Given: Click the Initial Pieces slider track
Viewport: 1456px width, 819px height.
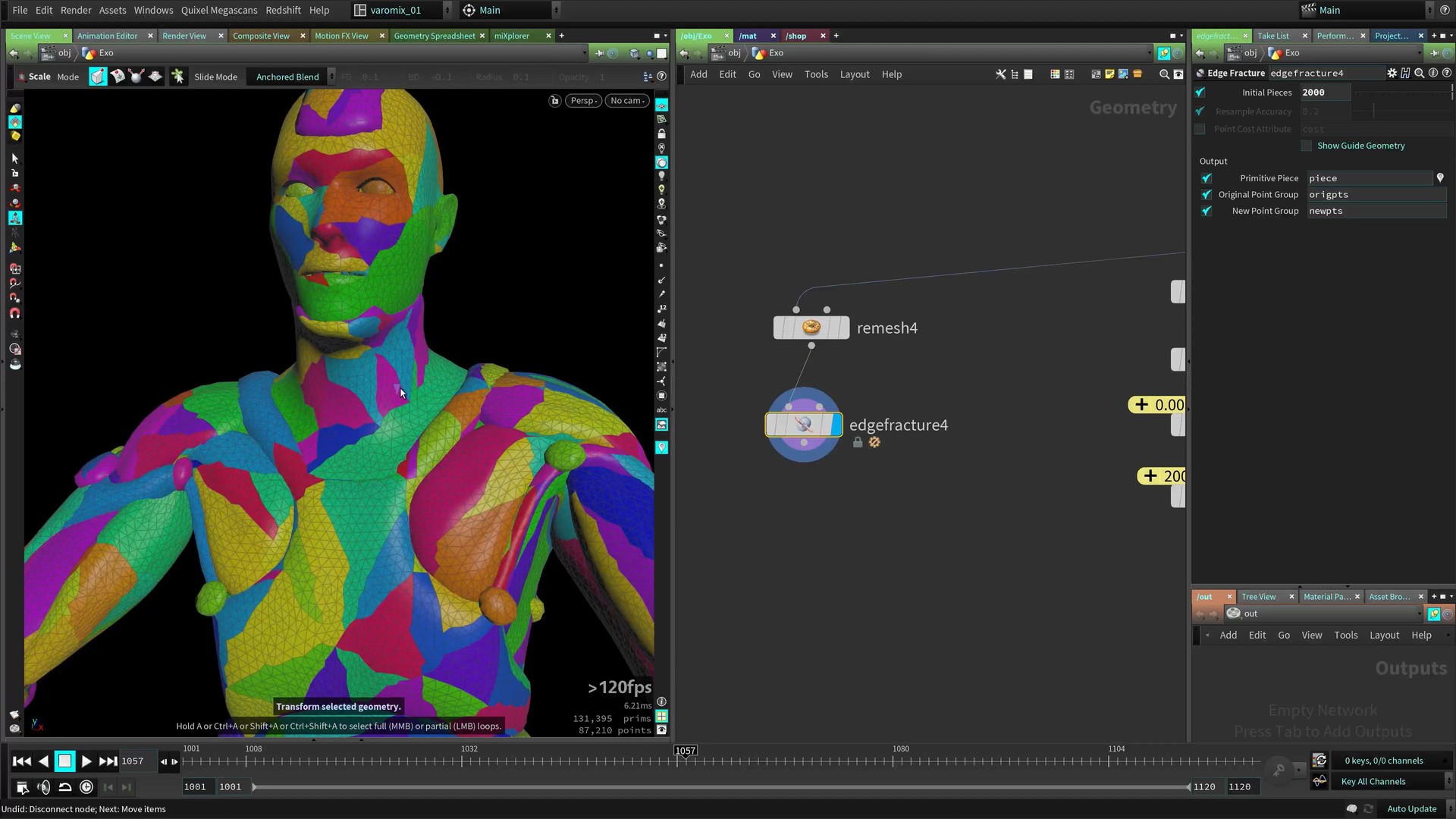Looking at the screenshot, I should click(x=1401, y=93).
